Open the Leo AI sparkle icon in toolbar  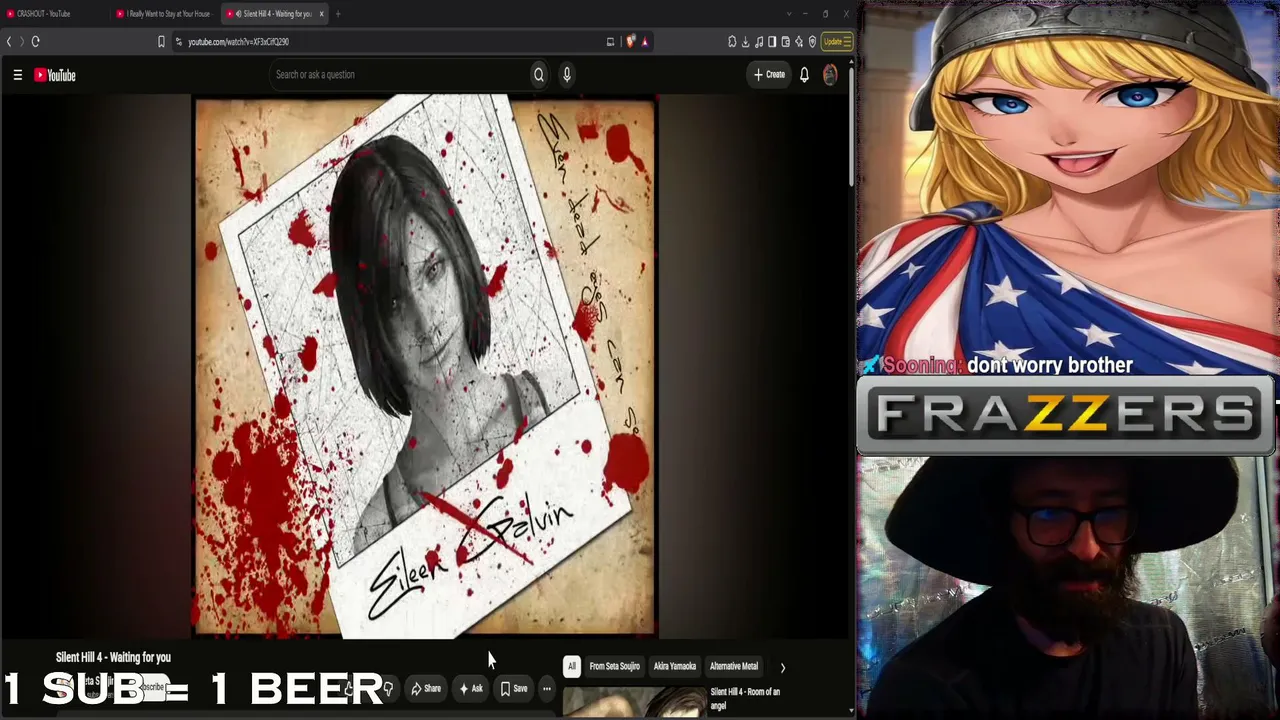[798, 41]
